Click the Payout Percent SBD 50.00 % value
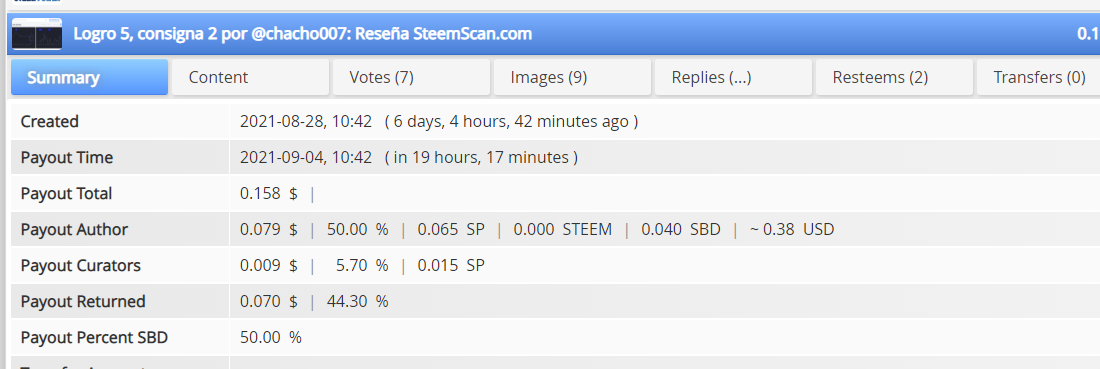 point(271,337)
